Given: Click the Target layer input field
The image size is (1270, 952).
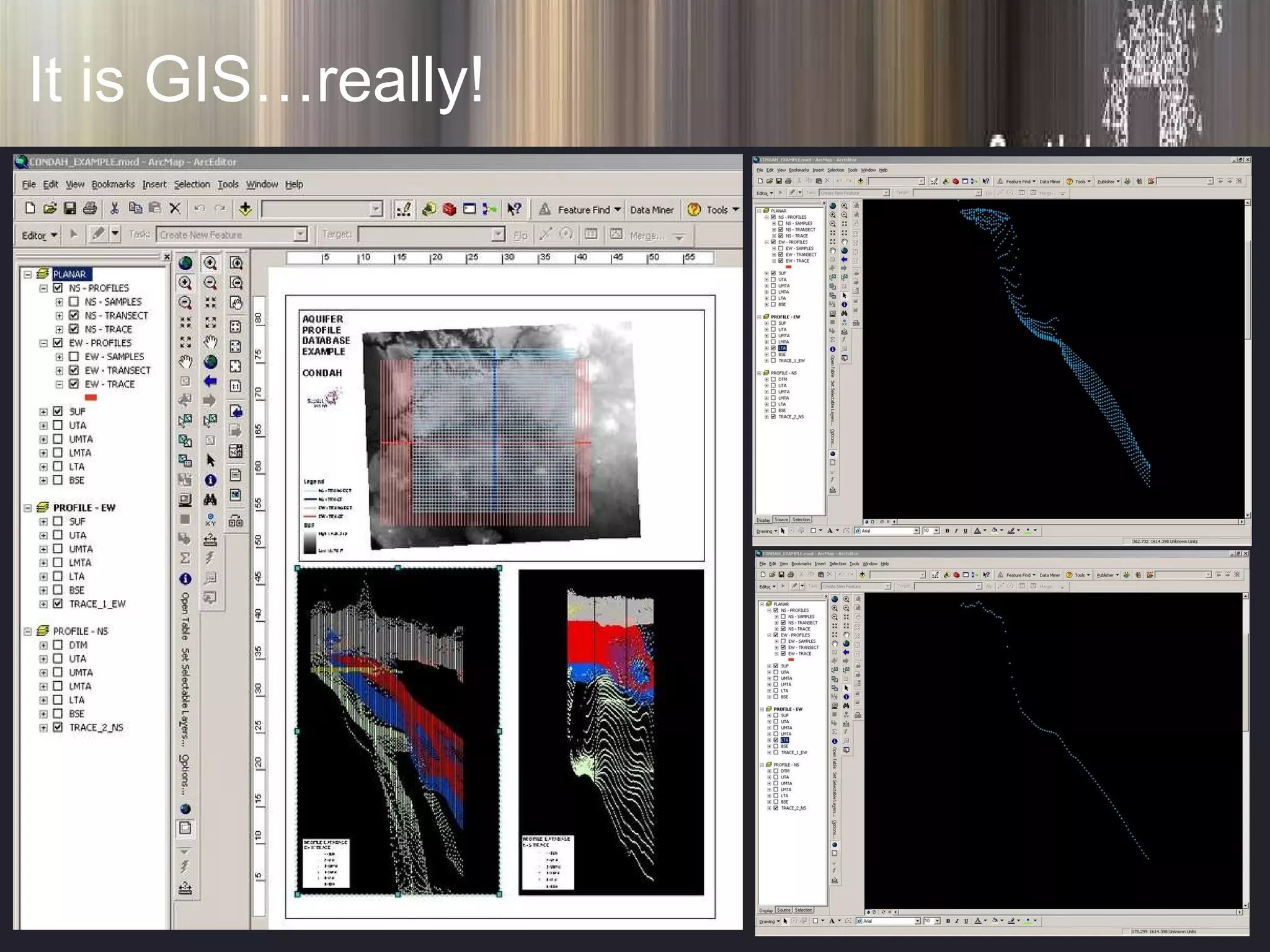Looking at the screenshot, I should [x=431, y=234].
